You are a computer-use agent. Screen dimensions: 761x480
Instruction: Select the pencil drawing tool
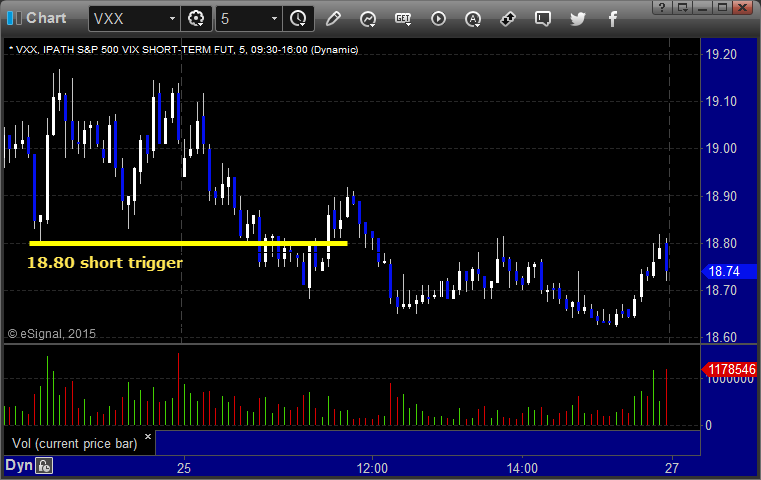tap(333, 19)
